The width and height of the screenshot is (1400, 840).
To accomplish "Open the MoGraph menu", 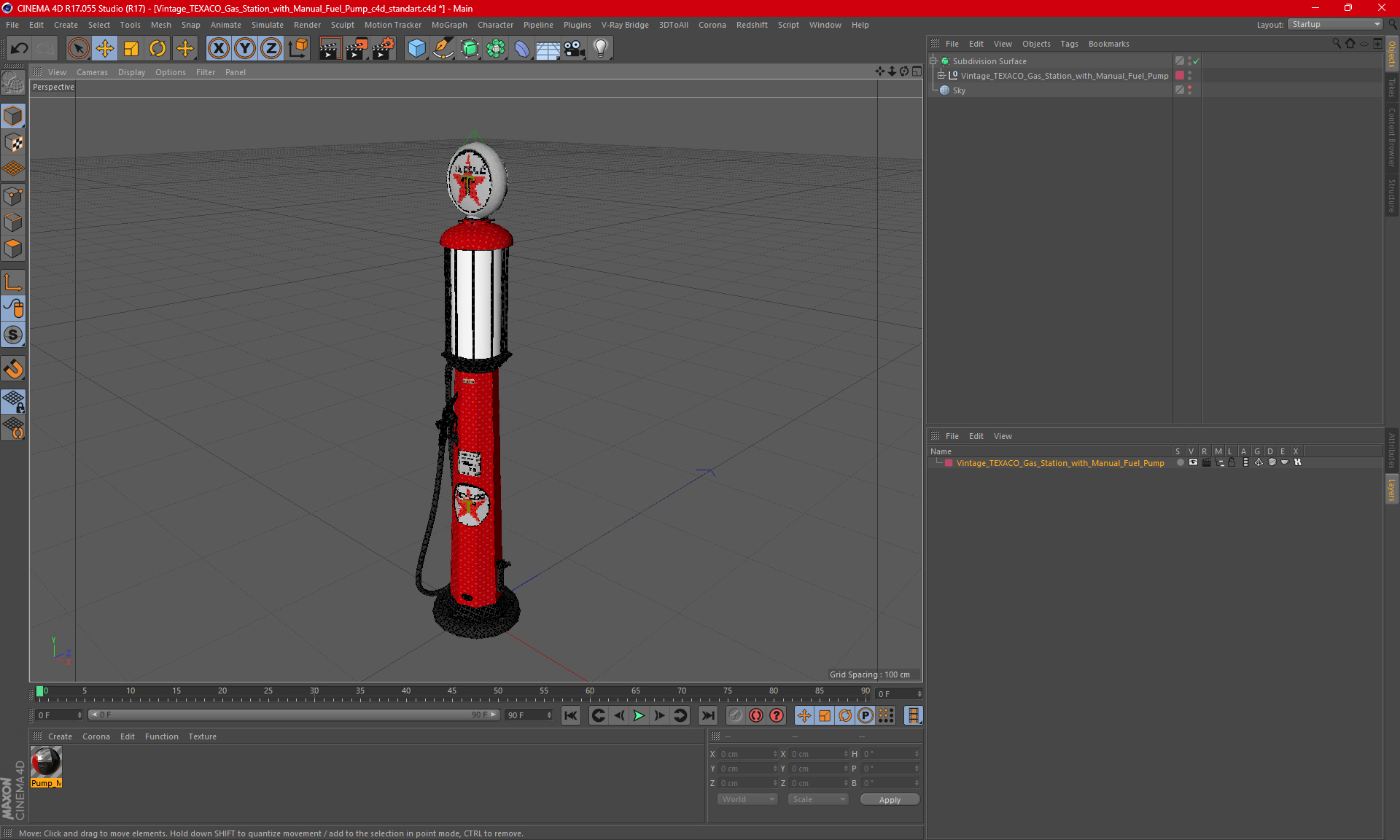I will [x=449, y=25].
